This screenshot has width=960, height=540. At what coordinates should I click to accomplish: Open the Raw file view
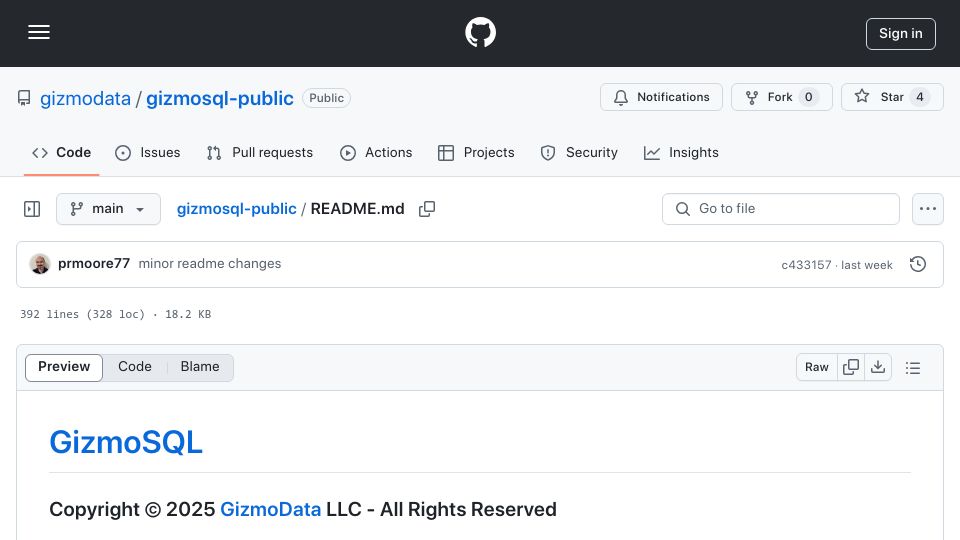click(x=817, y=367)
